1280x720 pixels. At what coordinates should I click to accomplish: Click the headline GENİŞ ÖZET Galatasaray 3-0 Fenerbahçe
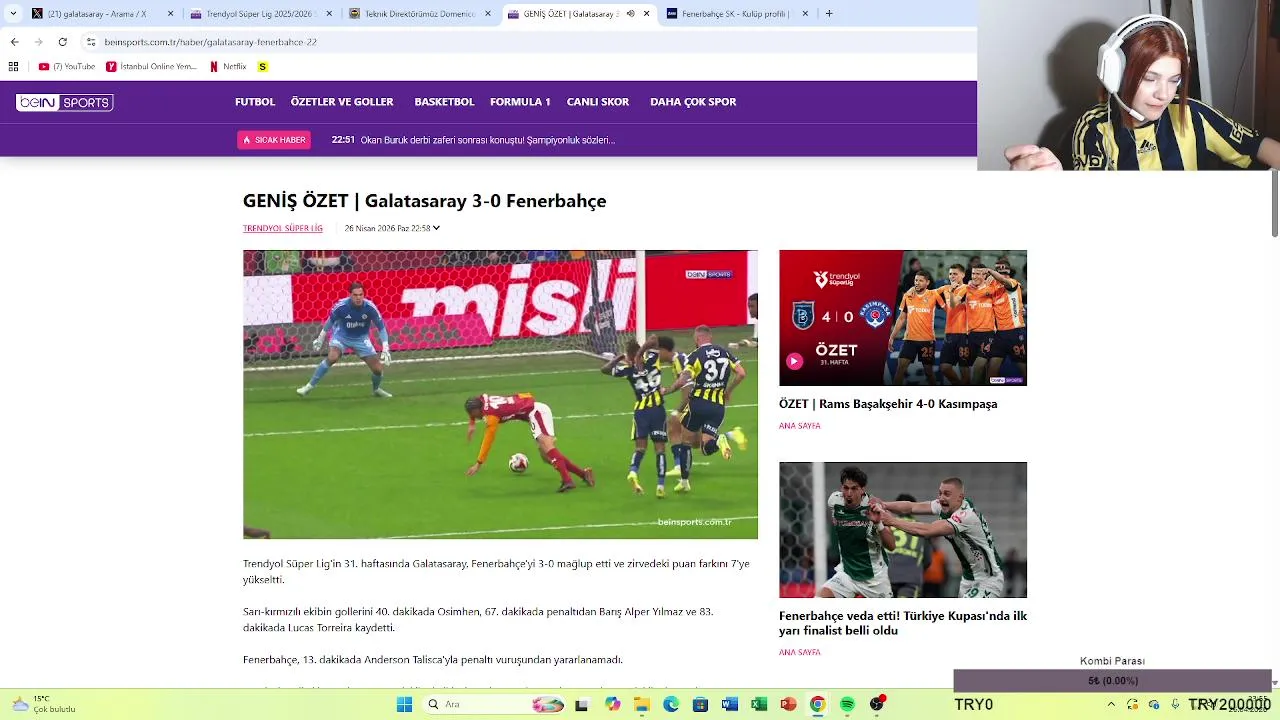(425, 201)
